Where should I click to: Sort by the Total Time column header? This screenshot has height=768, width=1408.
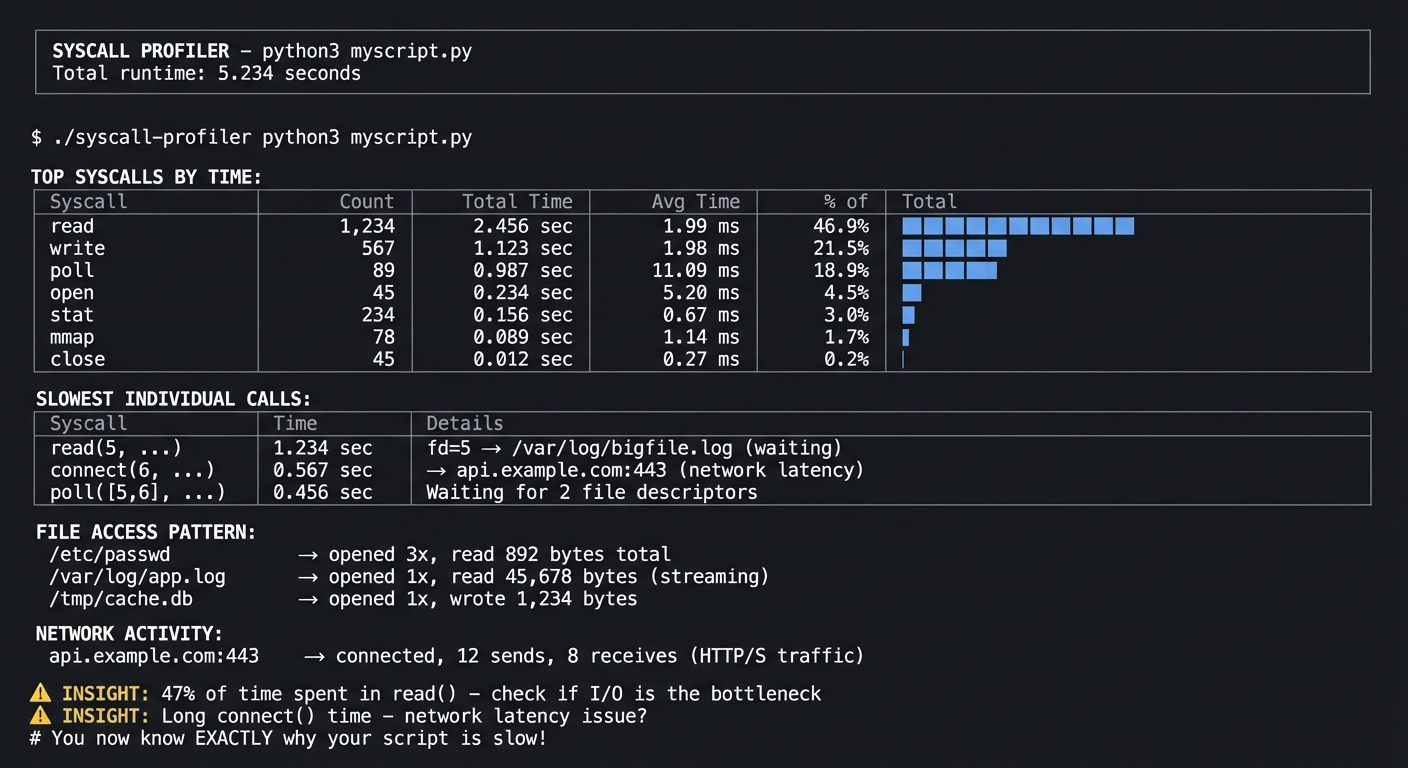click(x=517, y=201)
